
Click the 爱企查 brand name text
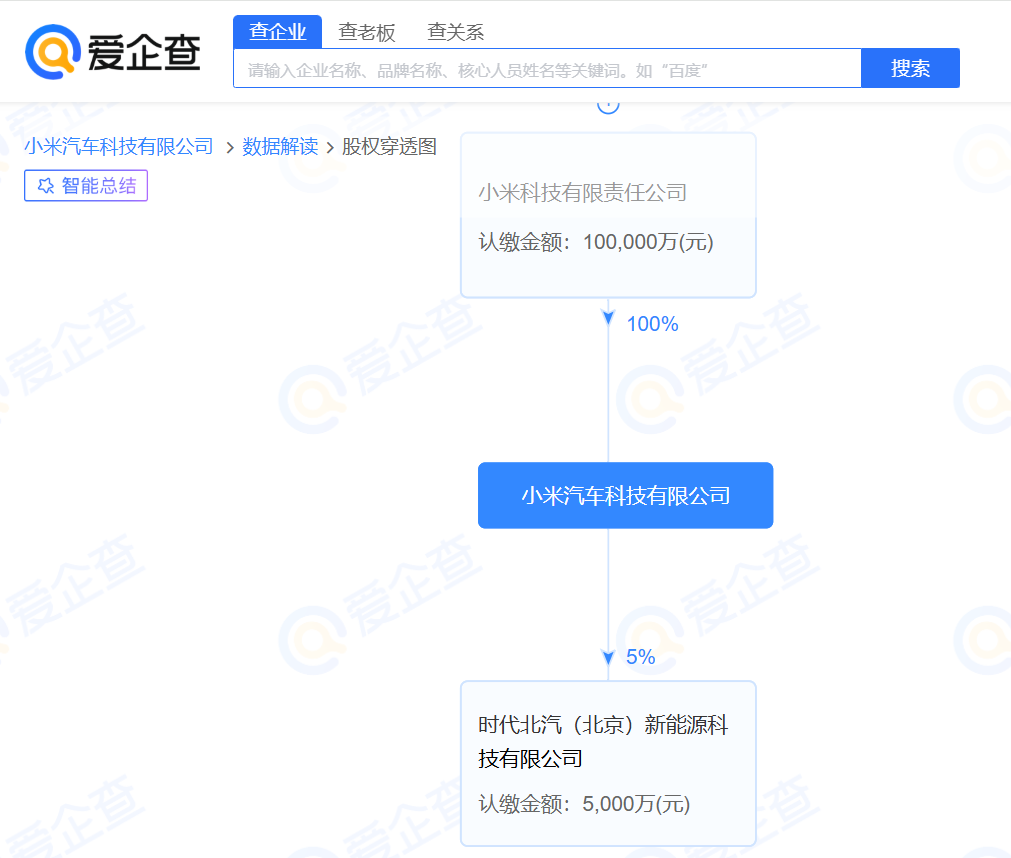[x=144, y=53]
